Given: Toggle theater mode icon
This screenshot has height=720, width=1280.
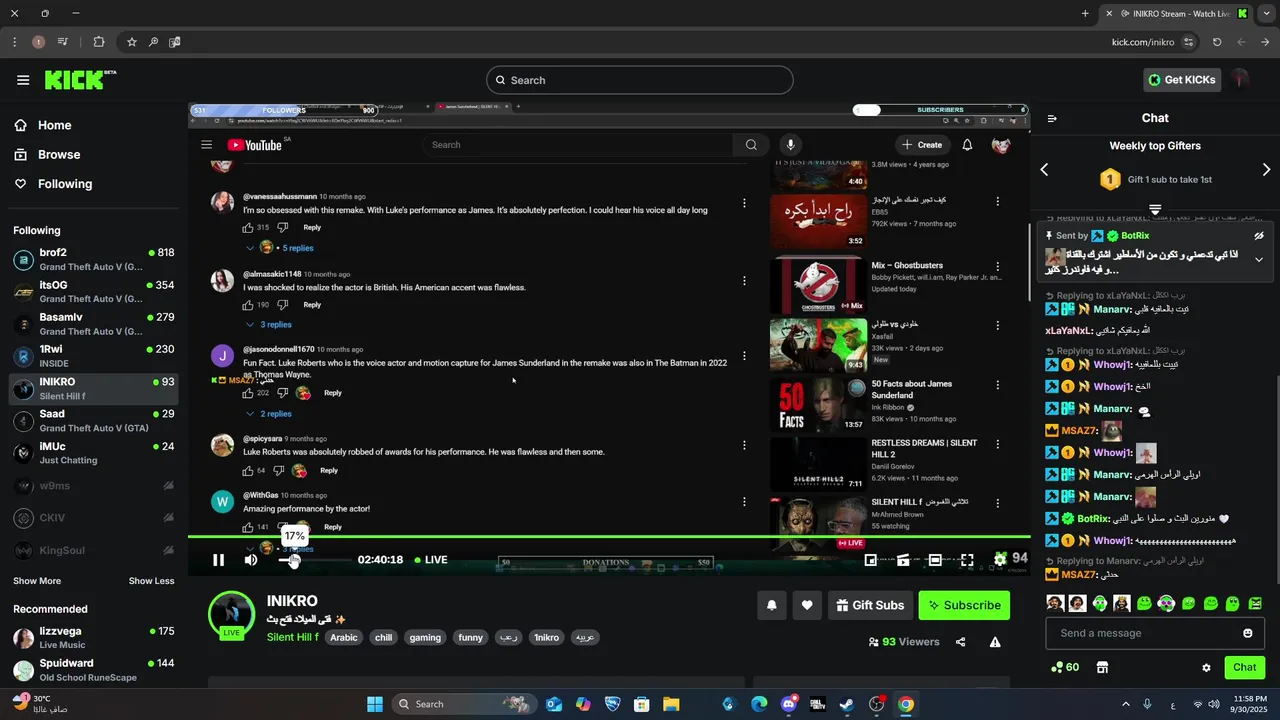Looking at the screenshot, I should (x=935, y=560).
